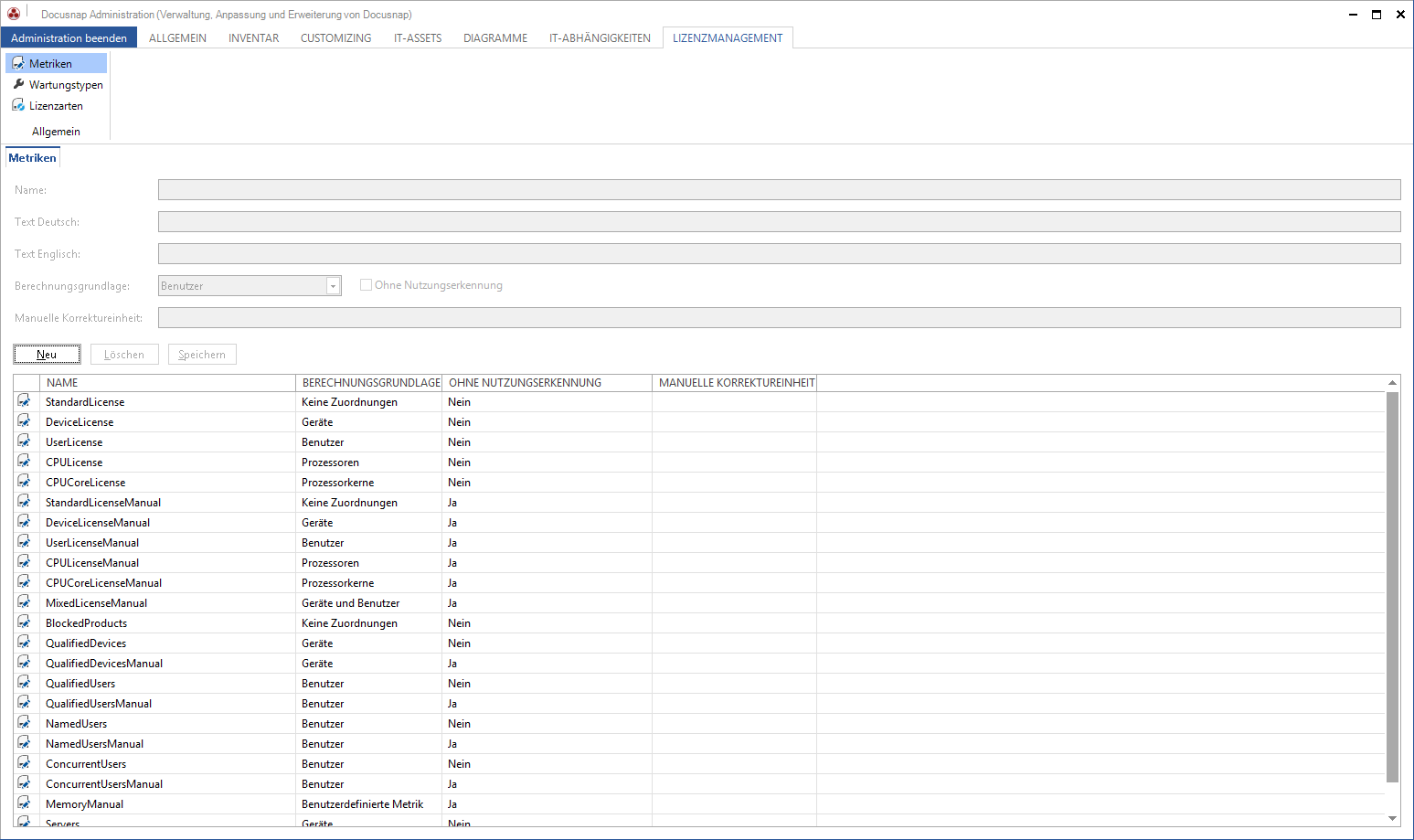Viewport: 1414px width, 840px height.
Task: Switch to the INVENTAR ribbon tab
Action: pos(253,37)
